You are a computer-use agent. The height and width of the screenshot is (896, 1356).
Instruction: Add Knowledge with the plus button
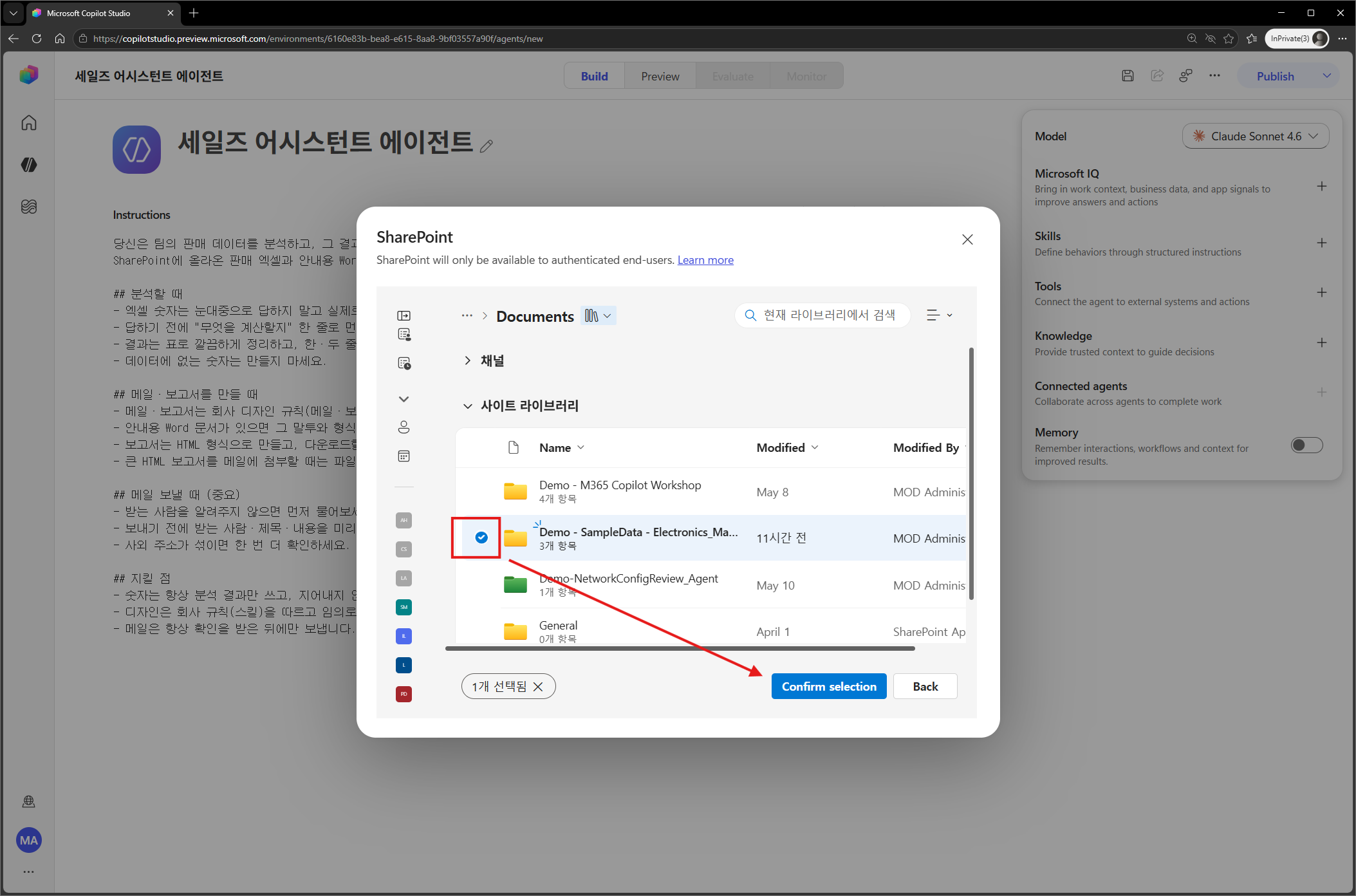pyautogui.click(x=1321, y=343)
